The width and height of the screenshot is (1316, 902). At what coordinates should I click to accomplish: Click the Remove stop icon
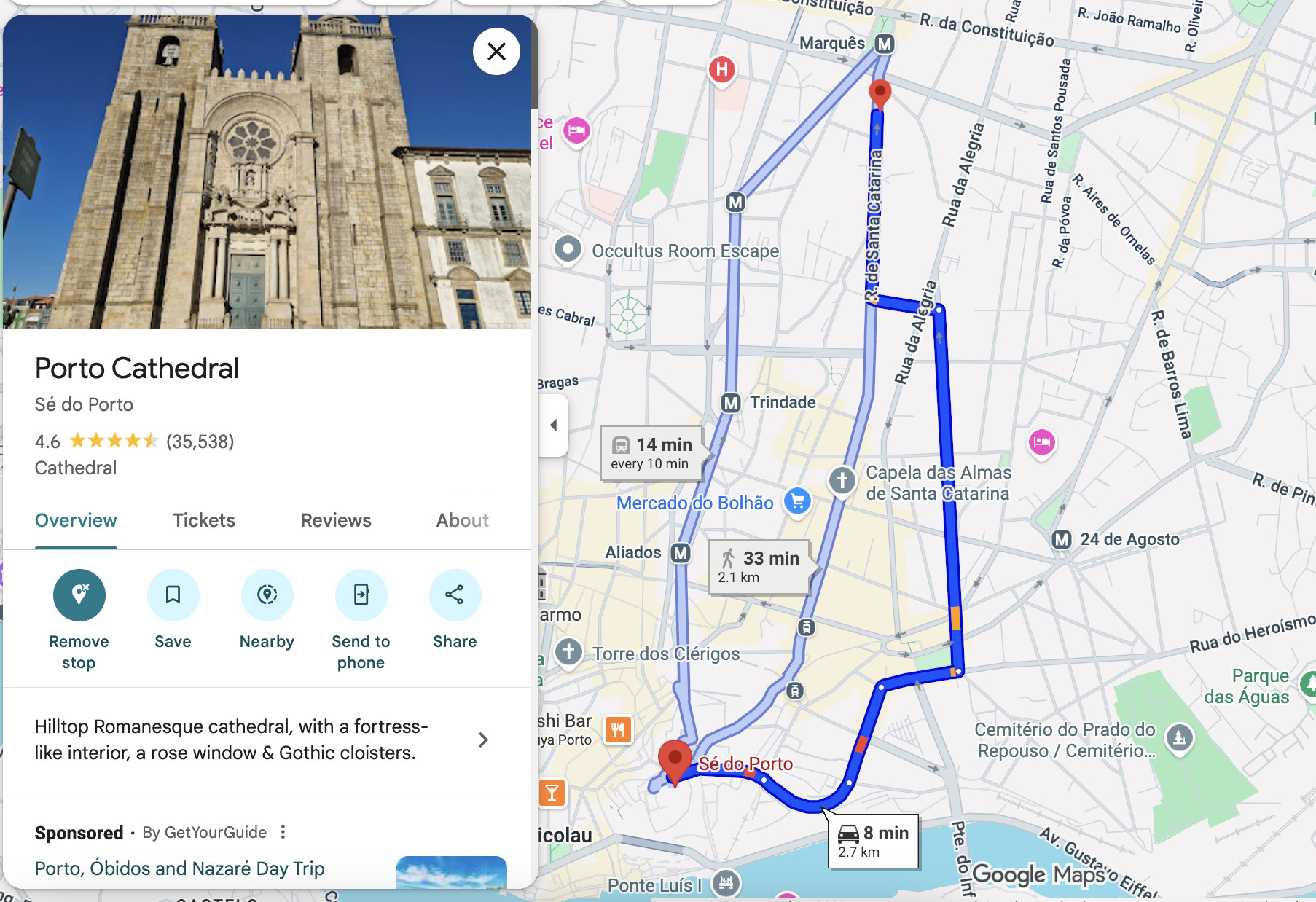pos(79,595)
